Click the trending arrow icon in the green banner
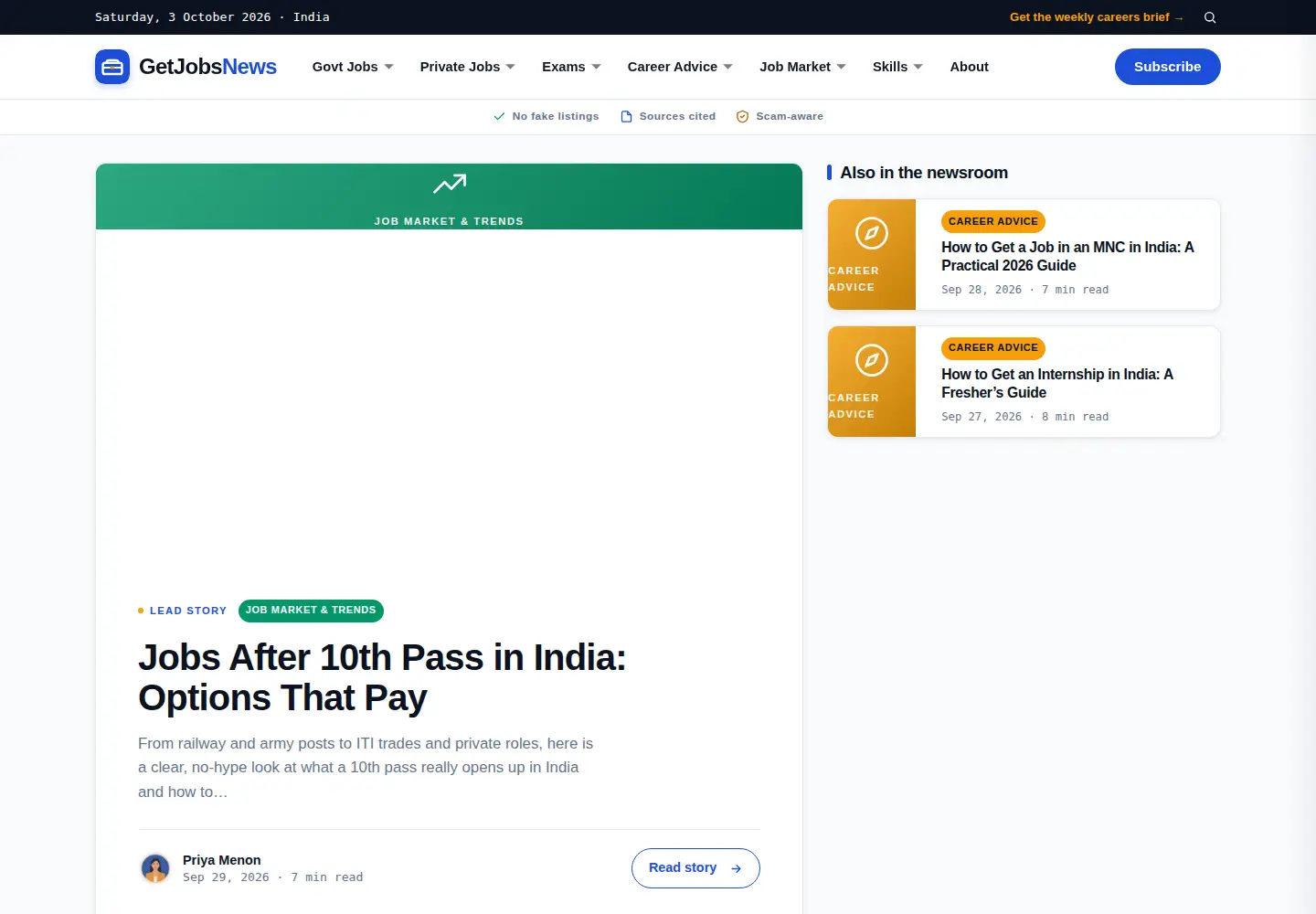 coord(449,185)
